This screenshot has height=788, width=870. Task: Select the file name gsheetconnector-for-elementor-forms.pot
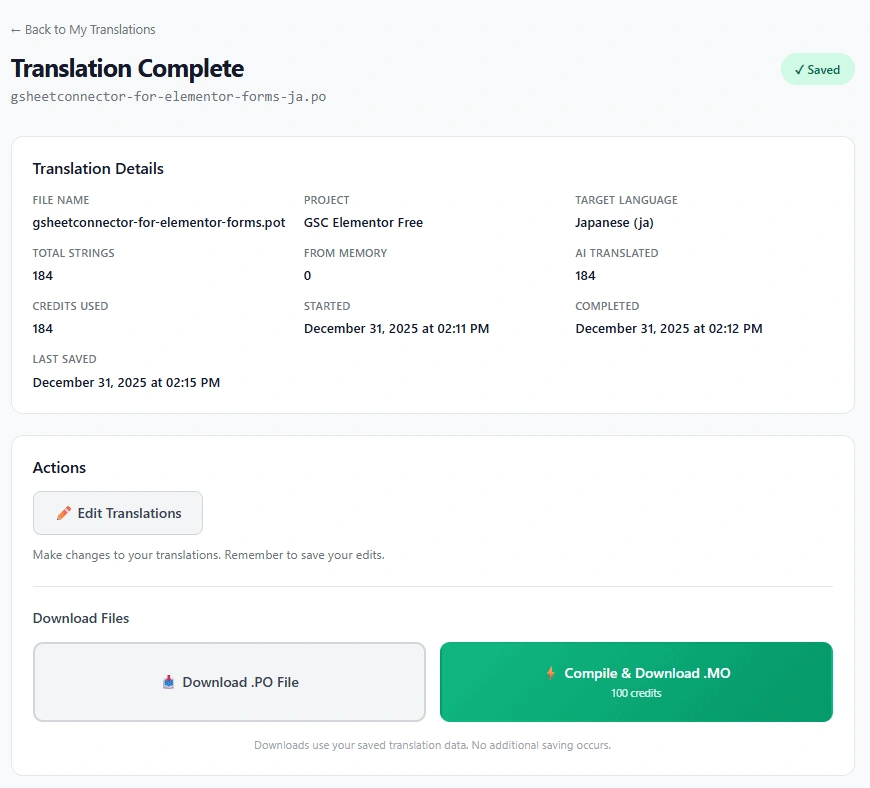[159, 223]
